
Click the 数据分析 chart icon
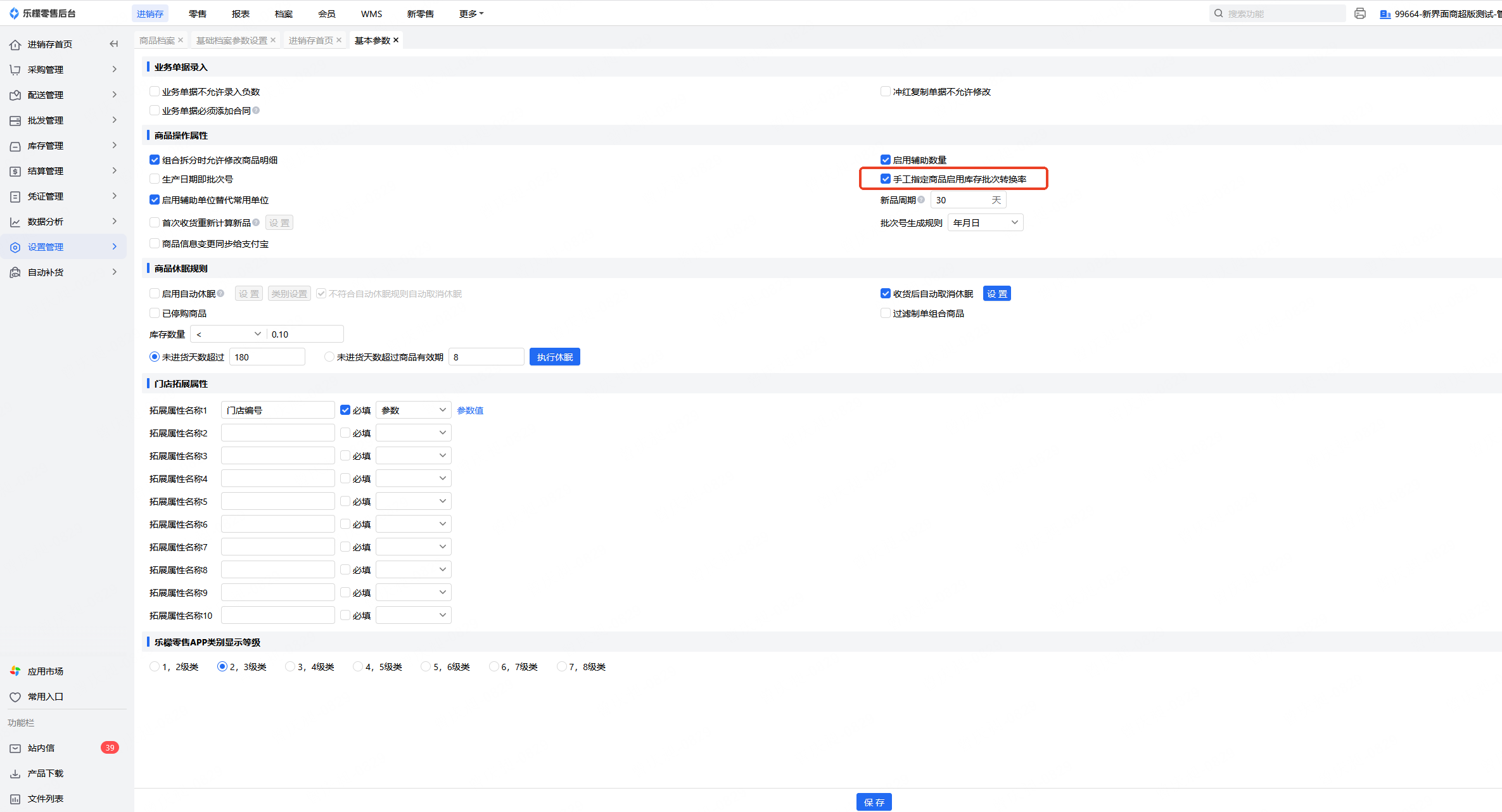click(15, 222)
